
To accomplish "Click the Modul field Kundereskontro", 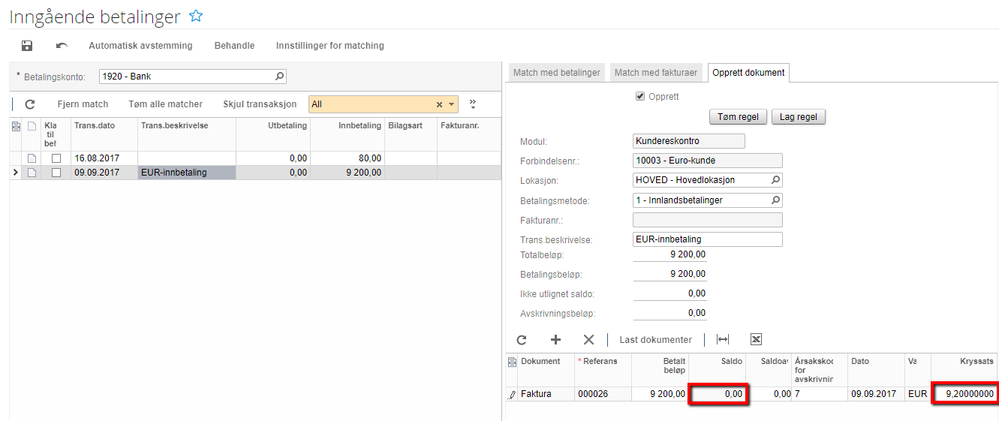I will point(689,141).
